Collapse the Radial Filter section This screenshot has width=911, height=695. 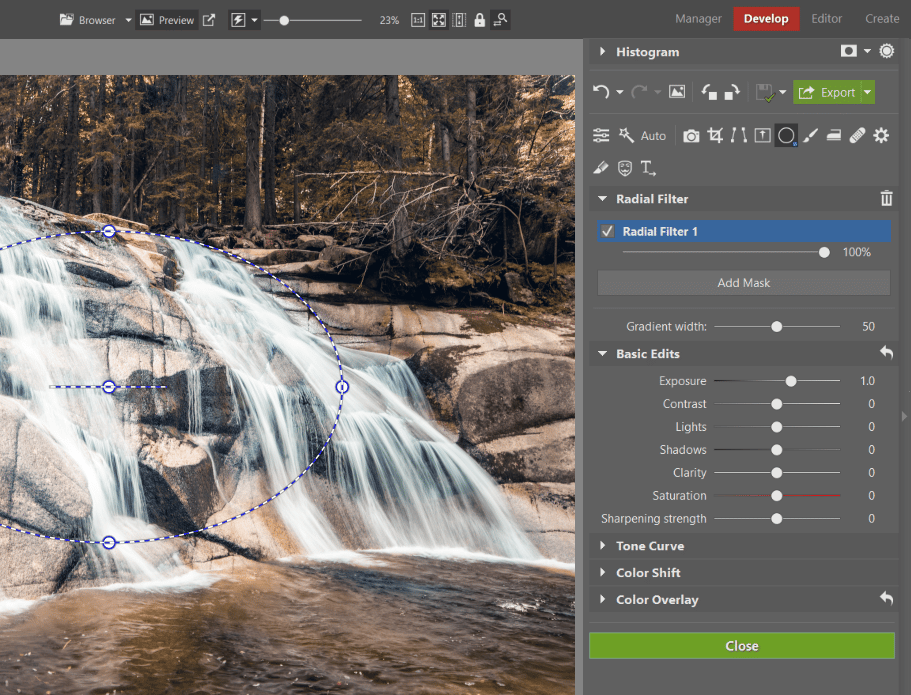(602, 199)
